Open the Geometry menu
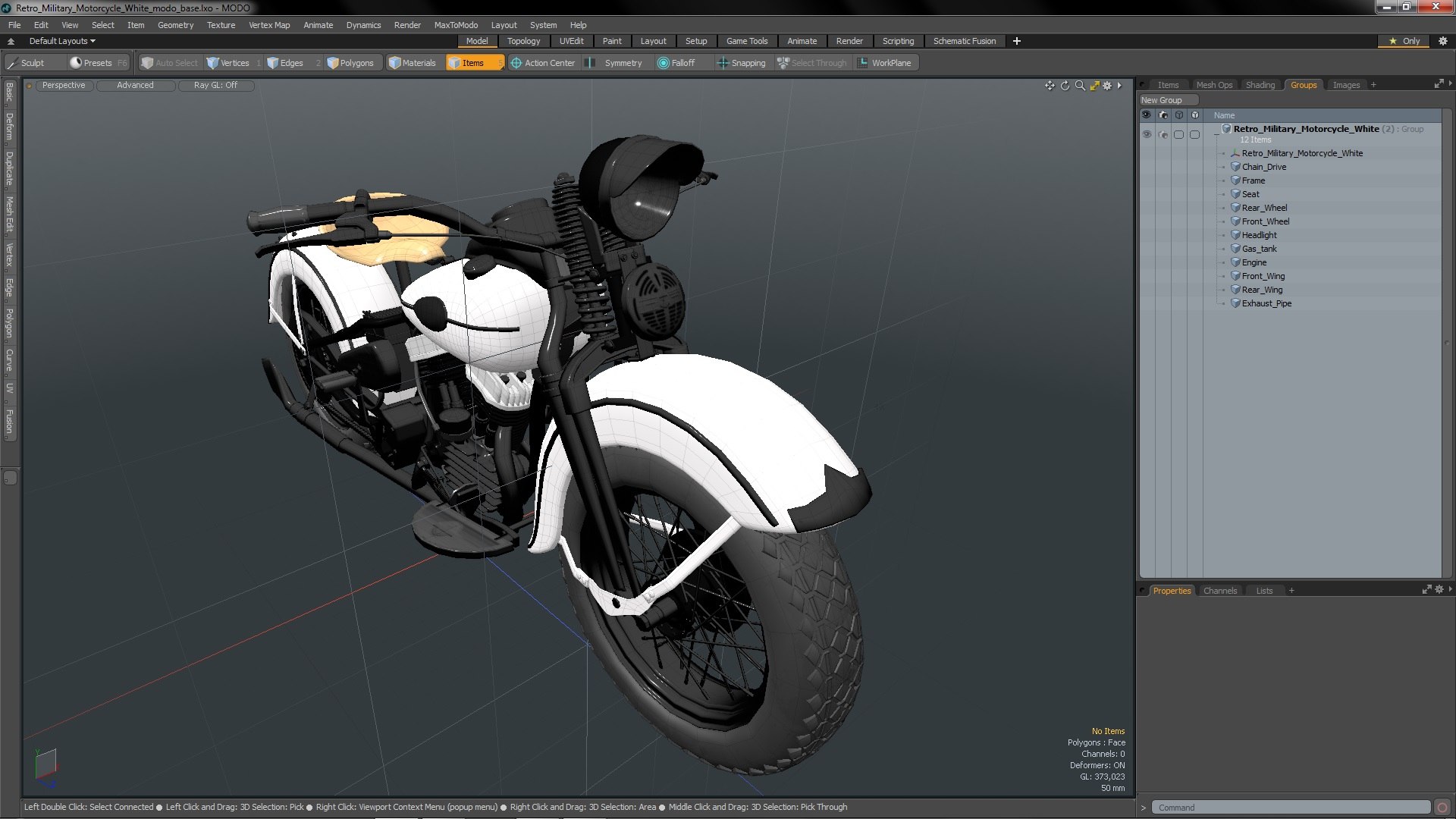Viewport: 1456px width, 819px height. pos(175,25)
